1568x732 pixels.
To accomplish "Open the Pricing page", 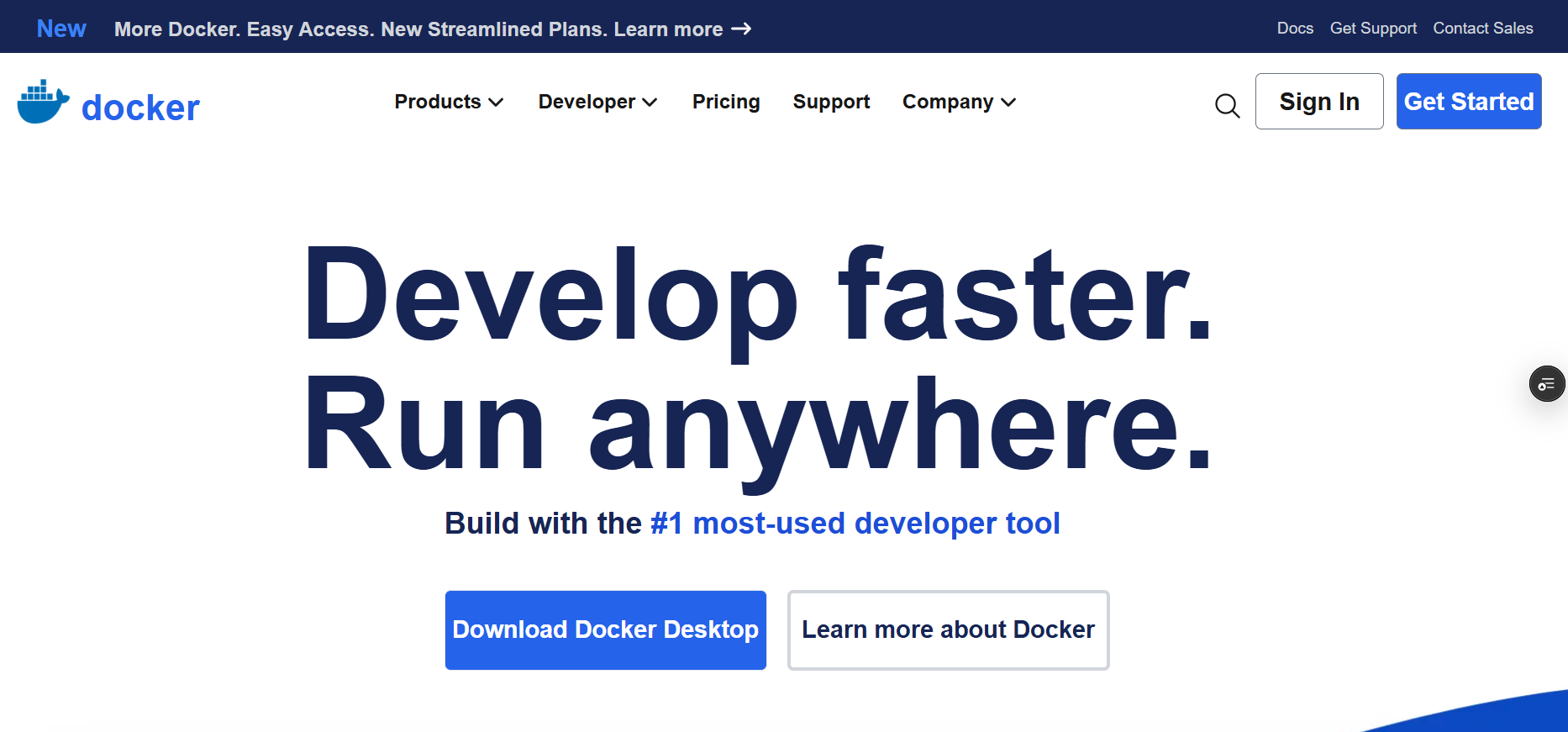I will [726, 102].
